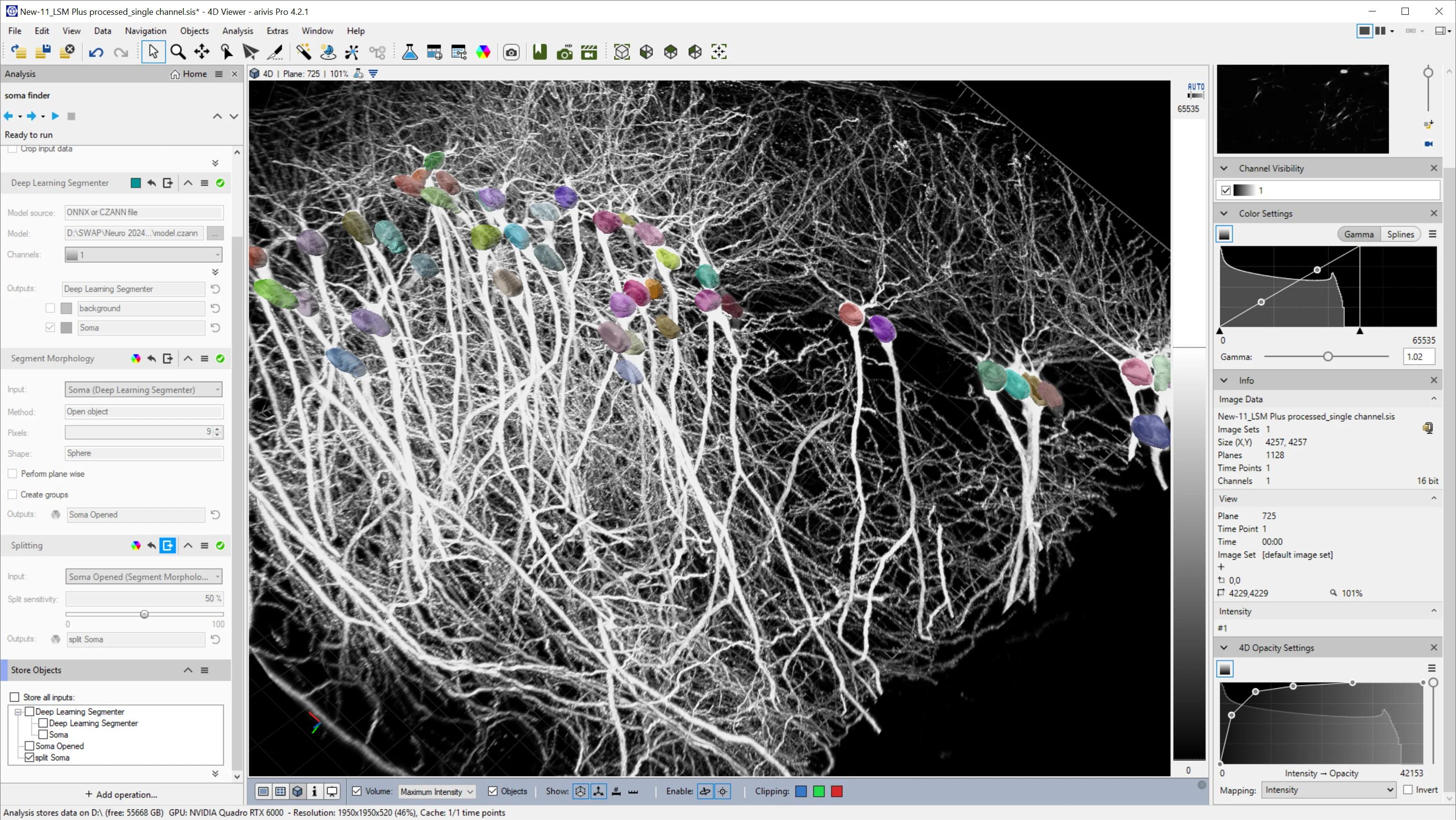Go to analysis Home

click(189, 74)
